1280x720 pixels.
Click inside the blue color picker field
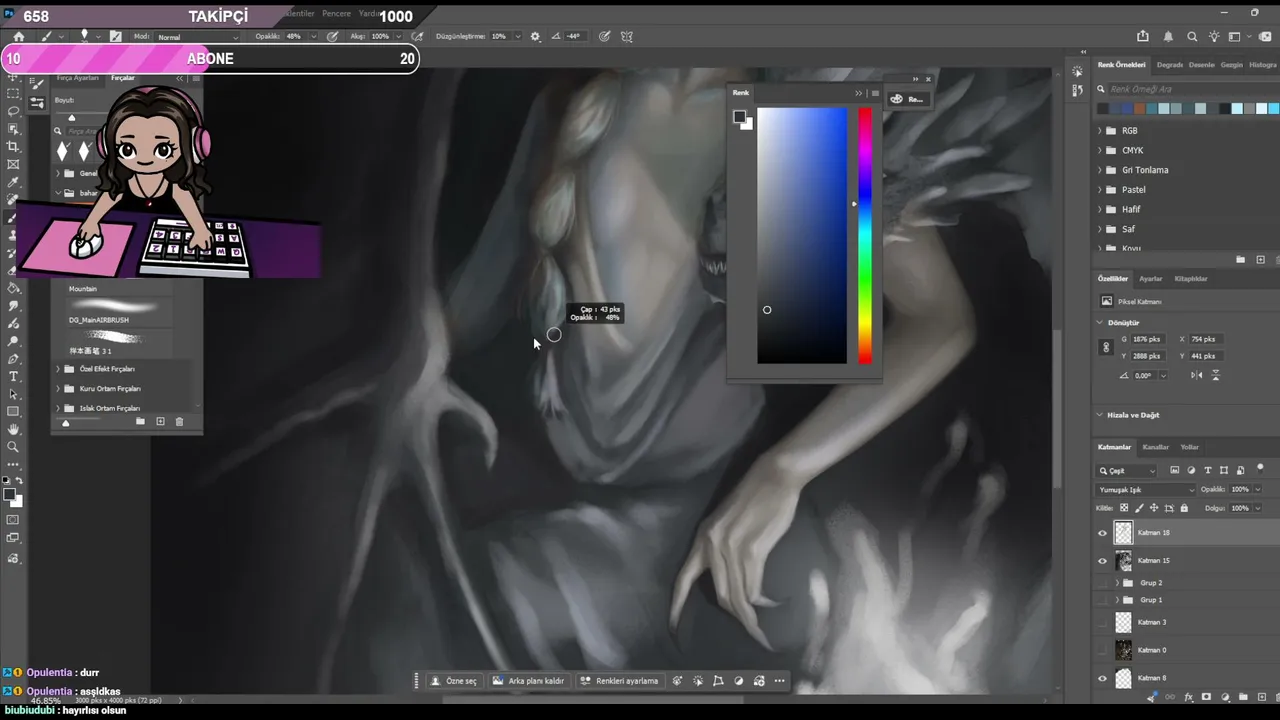pos(802,236)
